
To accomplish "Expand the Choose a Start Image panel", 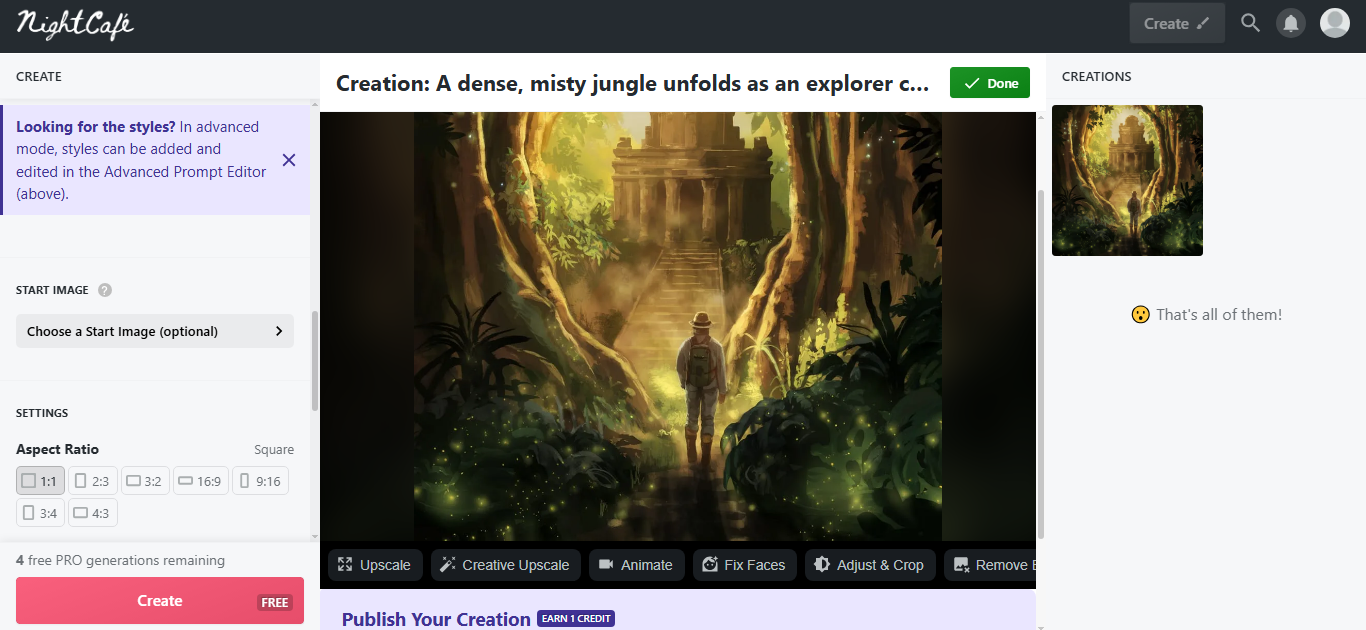I will coord(154,331).
